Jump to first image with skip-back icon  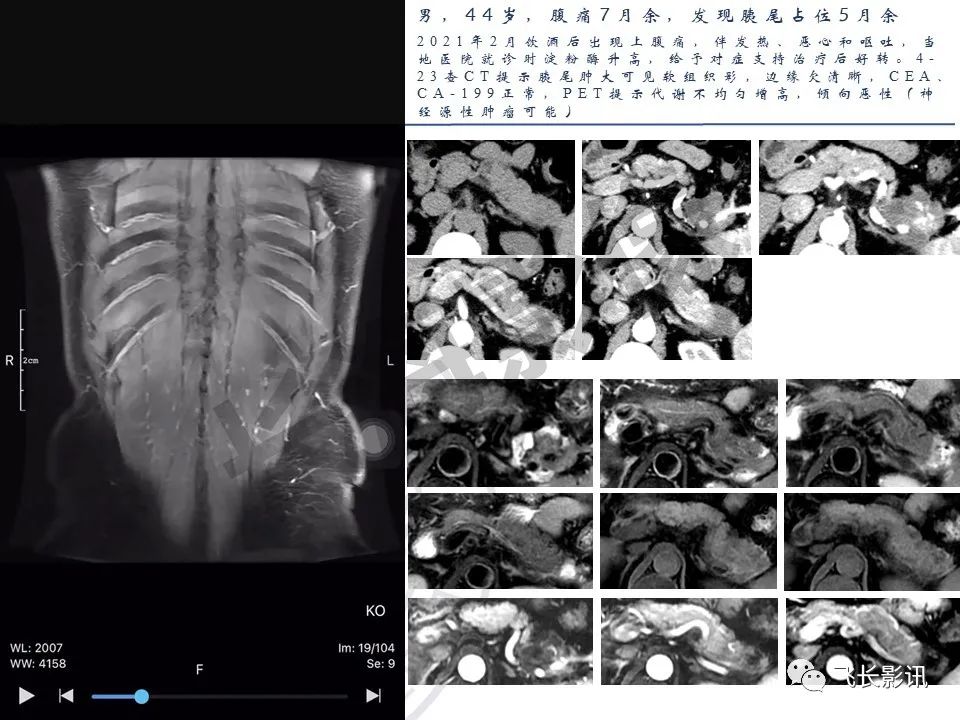pos(66,696)
